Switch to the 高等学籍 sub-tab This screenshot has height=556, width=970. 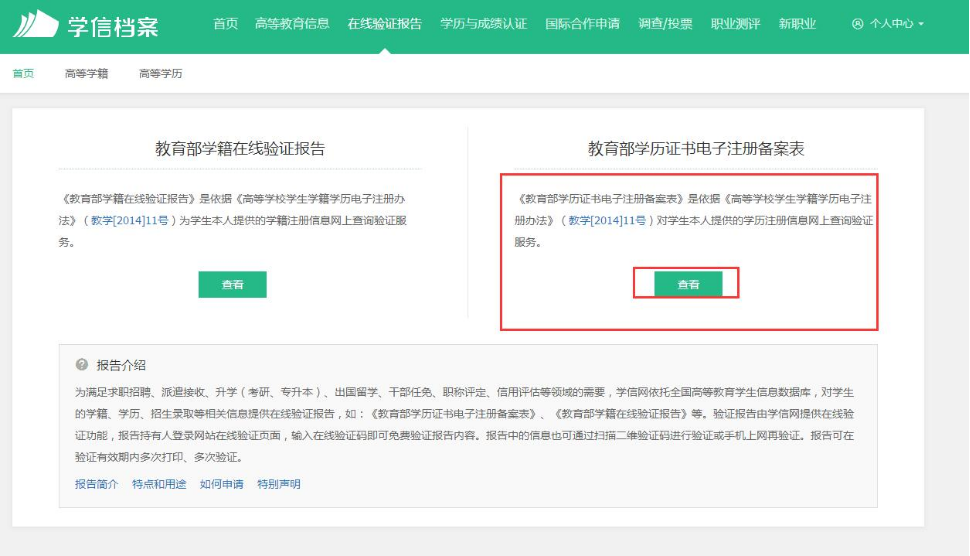(87, 74)
